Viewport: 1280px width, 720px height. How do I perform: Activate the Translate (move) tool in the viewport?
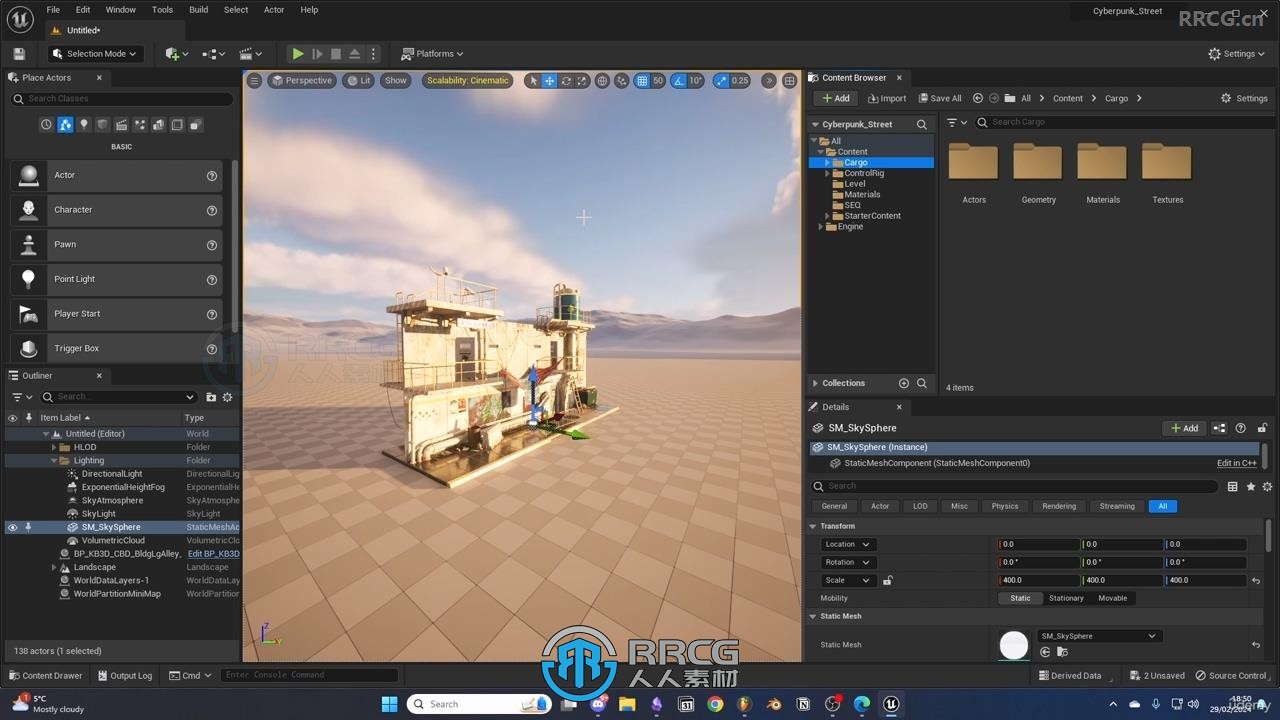549,81
